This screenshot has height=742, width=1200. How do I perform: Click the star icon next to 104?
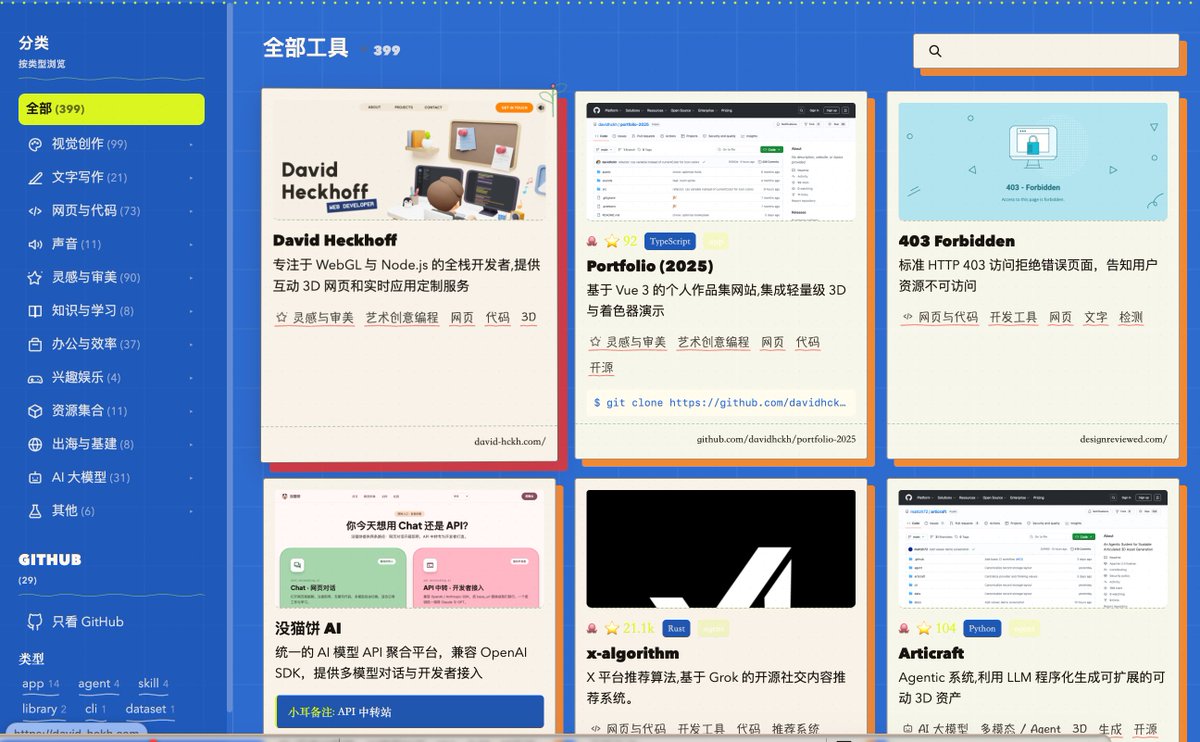[x=924, y=628]
